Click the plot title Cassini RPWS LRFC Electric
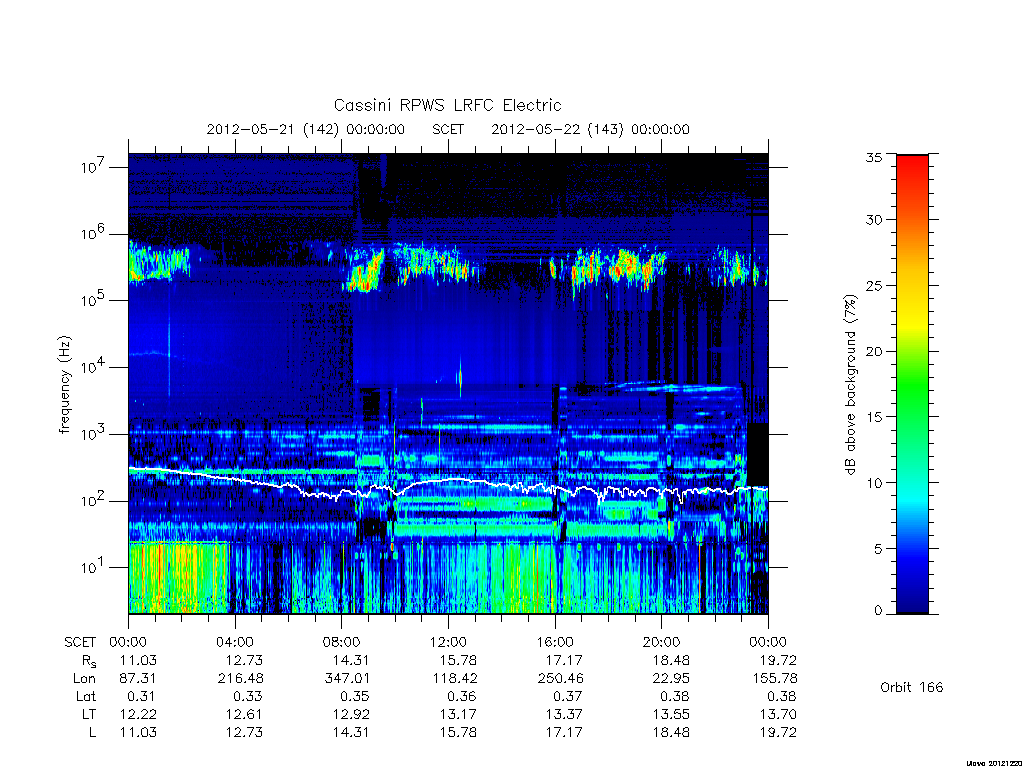This screenshot has height=768, width=1024. coord(447,105)
